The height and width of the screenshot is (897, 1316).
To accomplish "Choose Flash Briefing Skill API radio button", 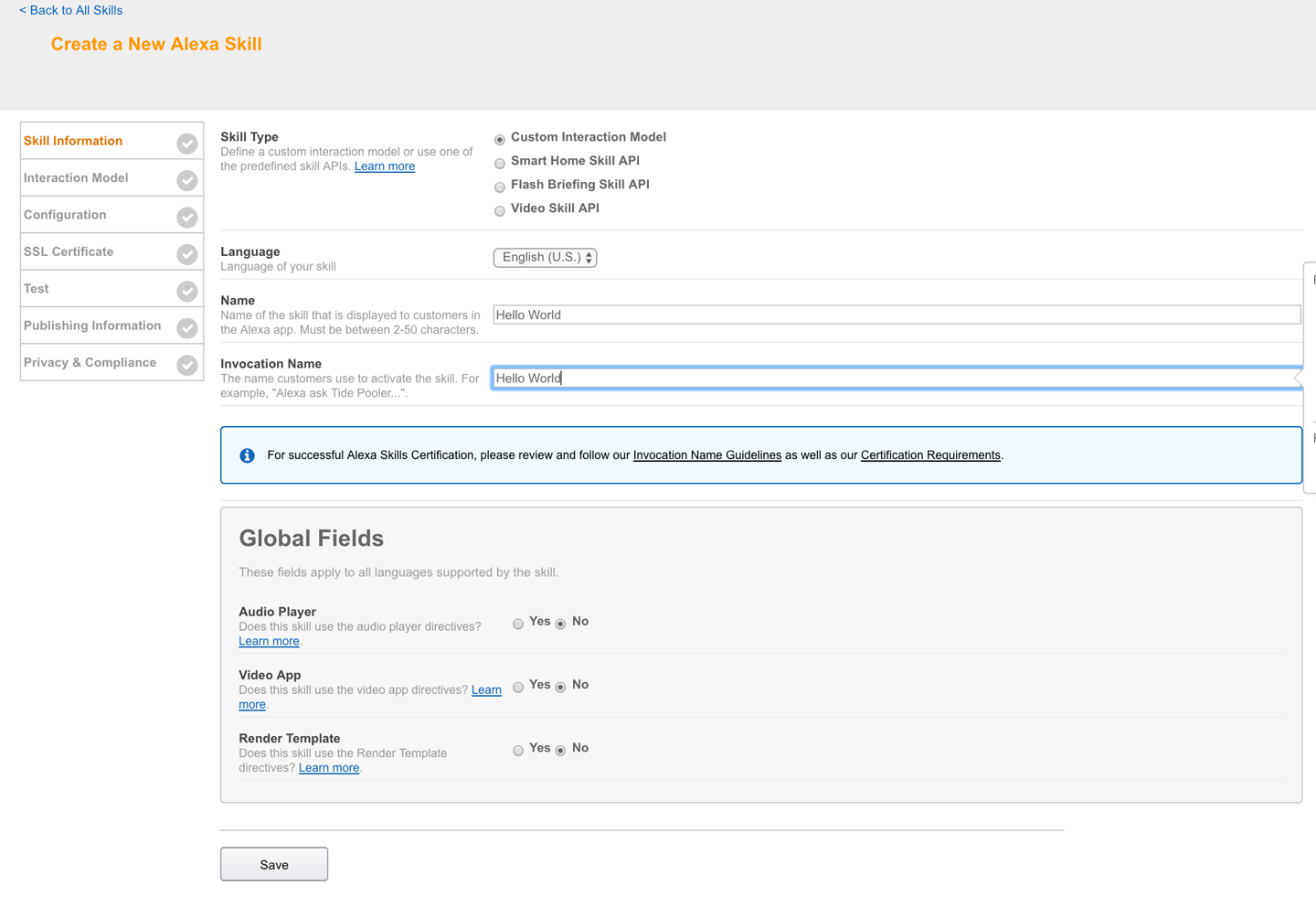I will coord(500,187).
